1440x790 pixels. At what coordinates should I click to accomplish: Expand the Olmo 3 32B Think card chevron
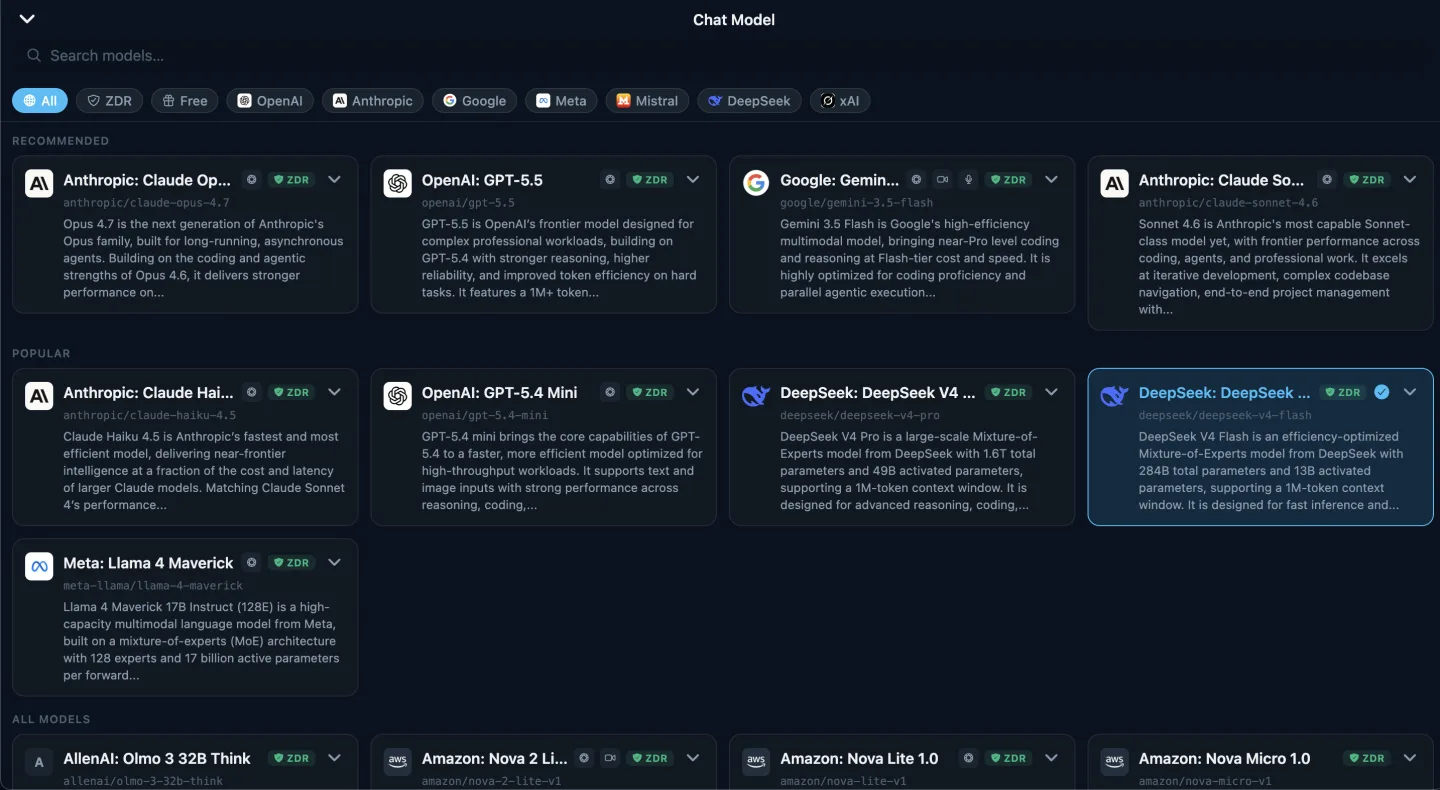pos(334,758)
